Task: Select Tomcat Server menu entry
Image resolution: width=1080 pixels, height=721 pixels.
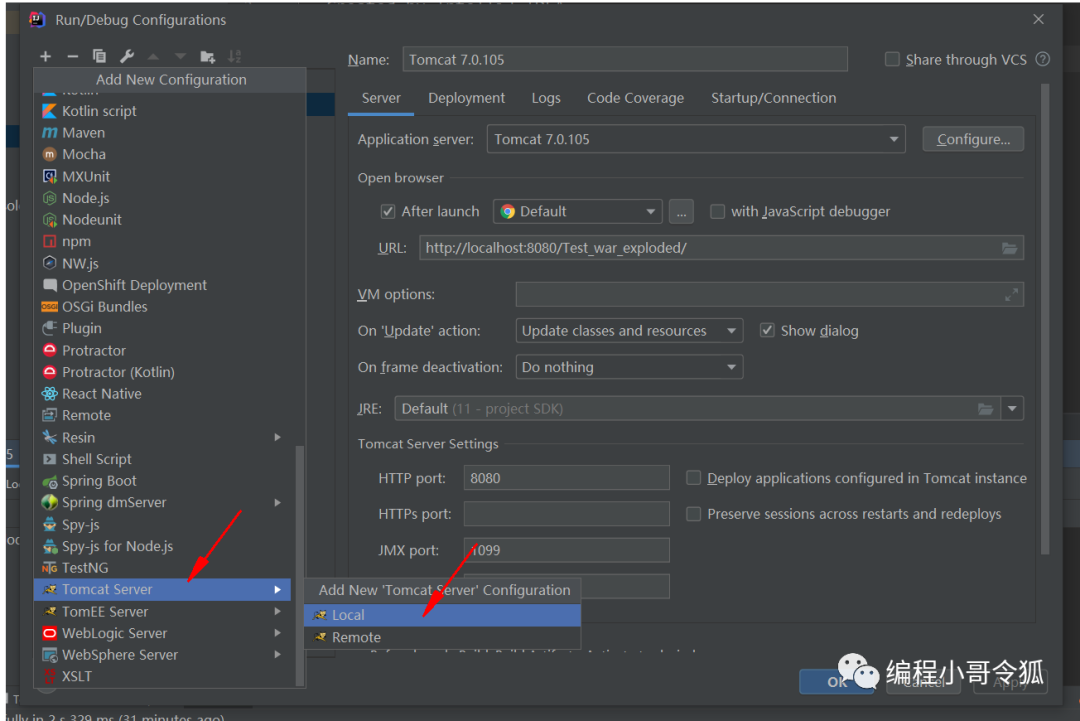Action: point(163,589)
